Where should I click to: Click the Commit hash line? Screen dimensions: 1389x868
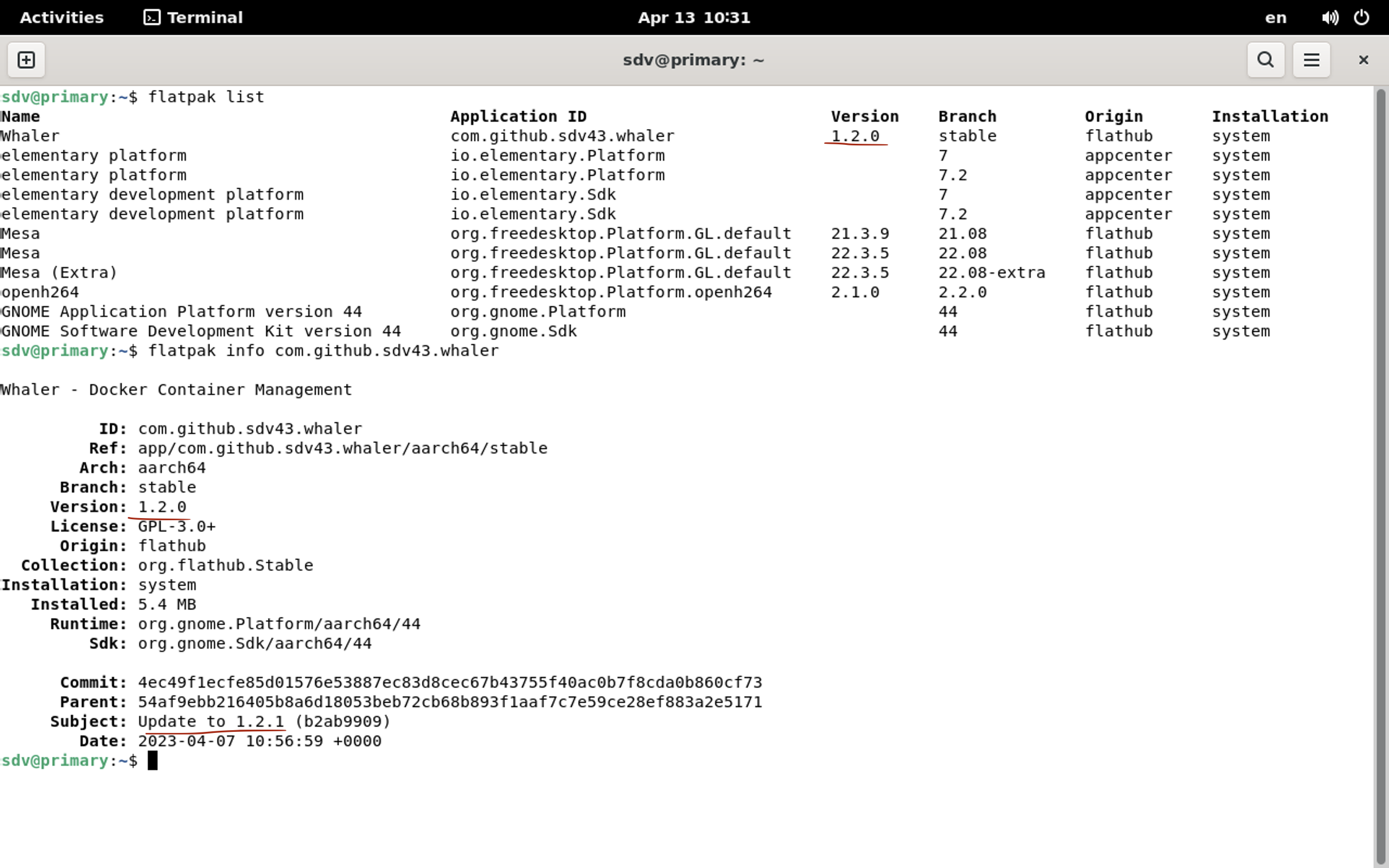(449, 682)
